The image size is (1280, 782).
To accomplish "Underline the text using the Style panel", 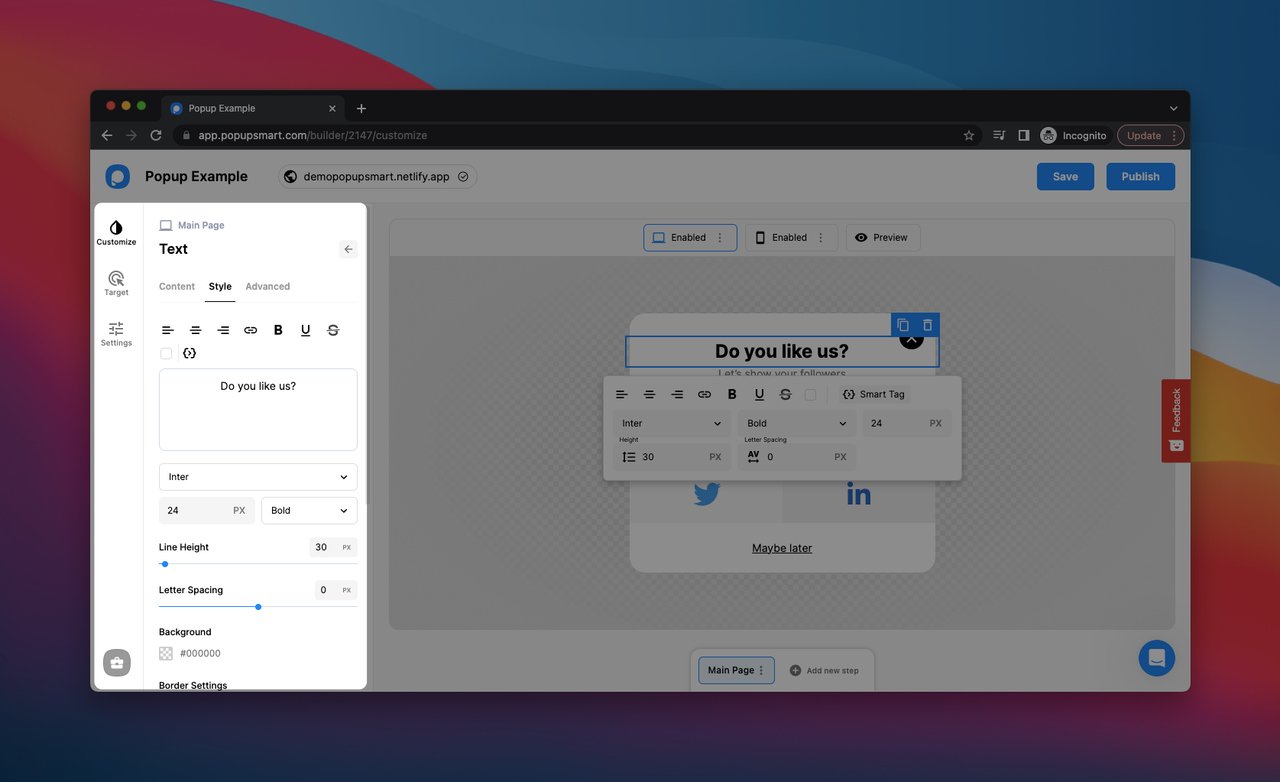I will click(305, 330).
